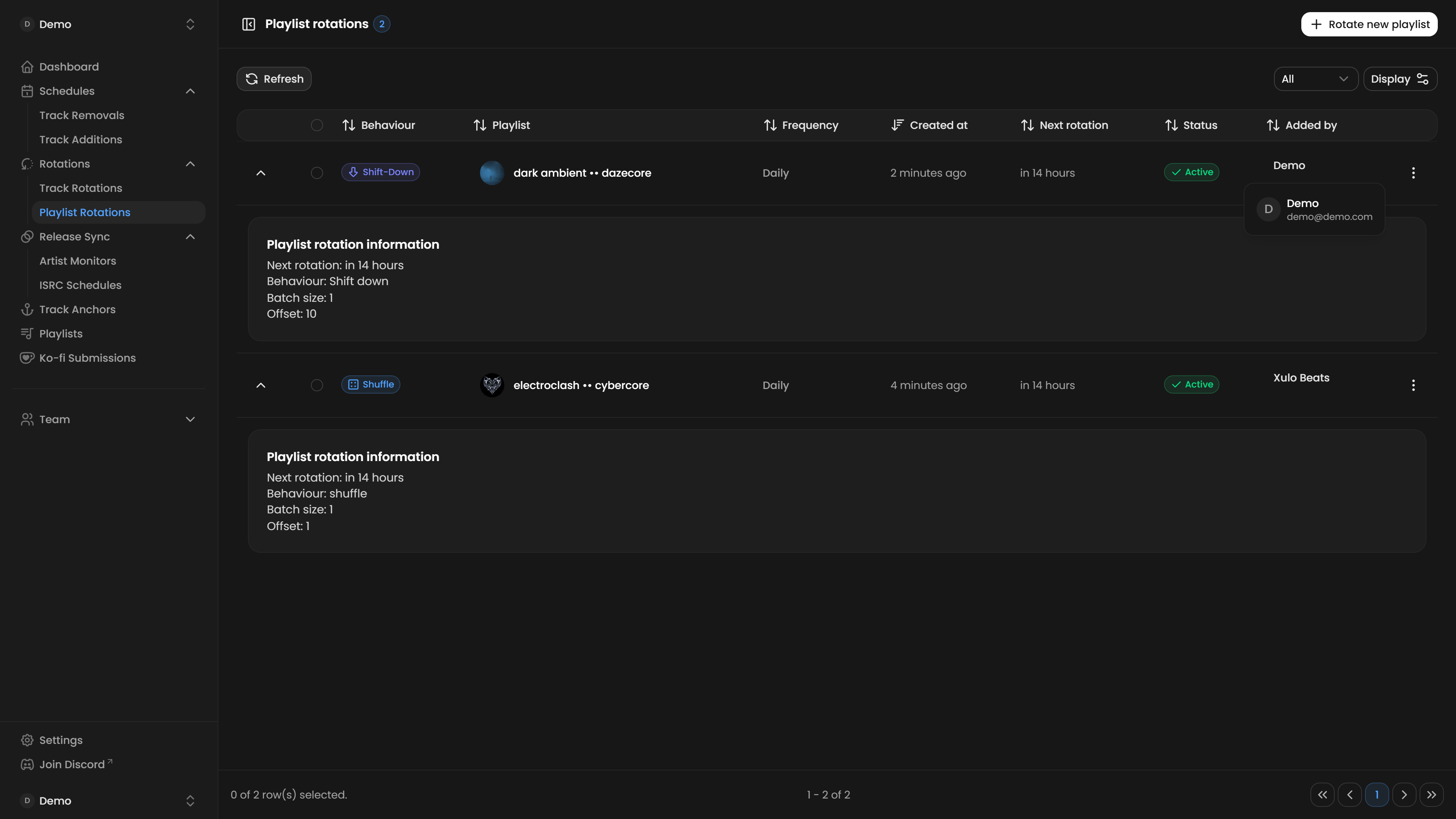
Task: Open the All status filter dropdown
Action: [x=1315, y=78]
